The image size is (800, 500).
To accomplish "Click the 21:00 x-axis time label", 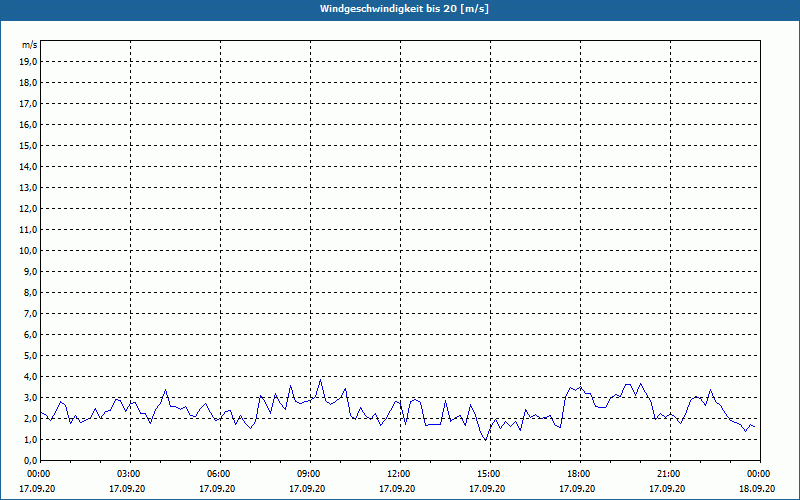I will pos(669,473).
